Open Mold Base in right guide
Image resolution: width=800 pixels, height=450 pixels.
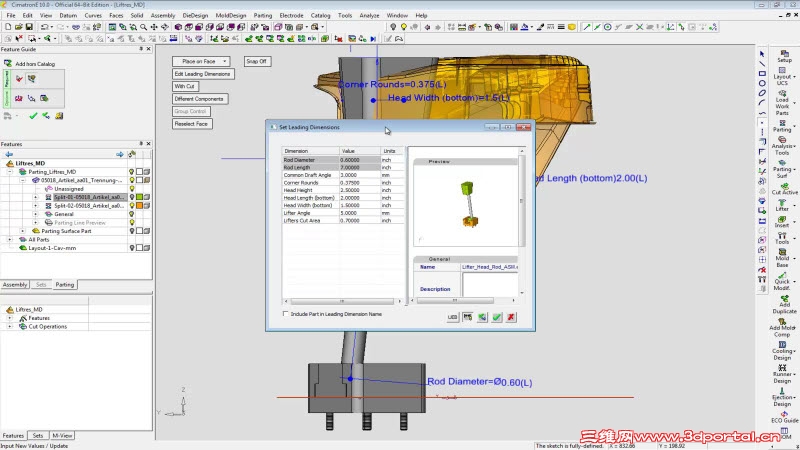tap(782, 258)
